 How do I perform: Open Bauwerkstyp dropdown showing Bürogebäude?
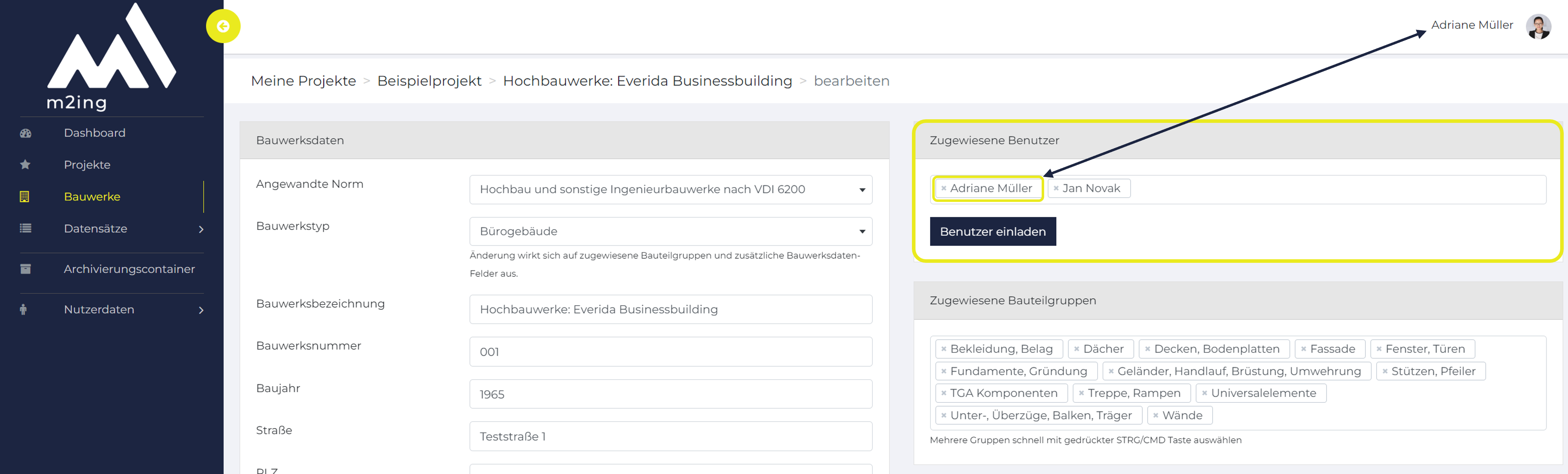(670, 232)
